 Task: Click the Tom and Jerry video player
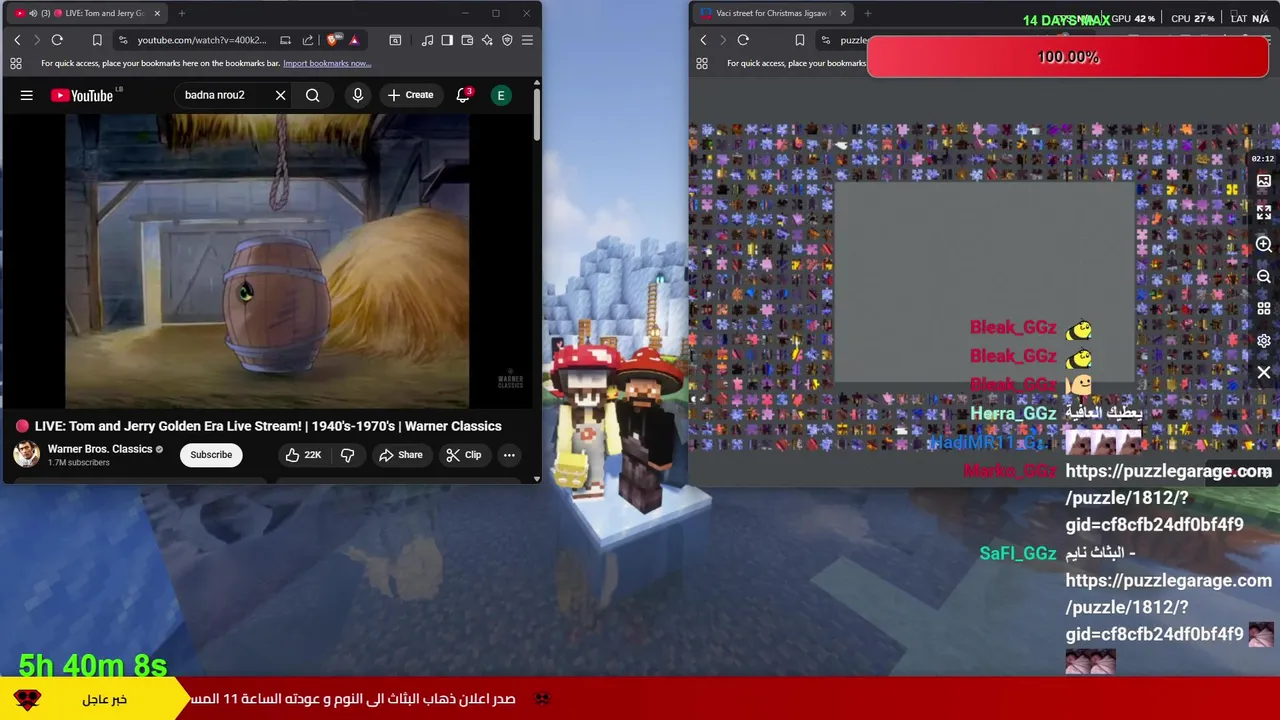coord(267,260)
